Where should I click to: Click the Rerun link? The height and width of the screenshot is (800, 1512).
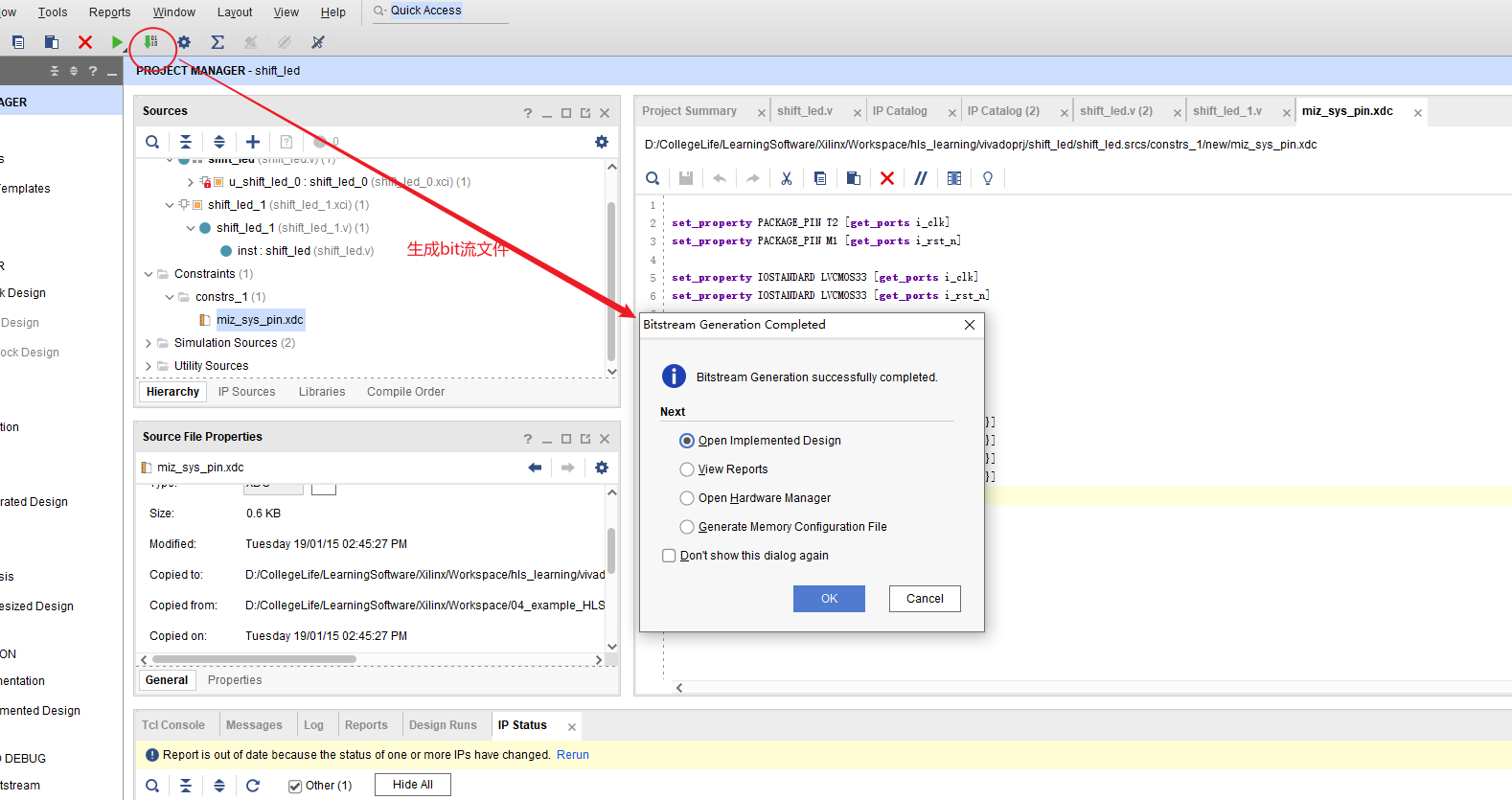(573, 755)
